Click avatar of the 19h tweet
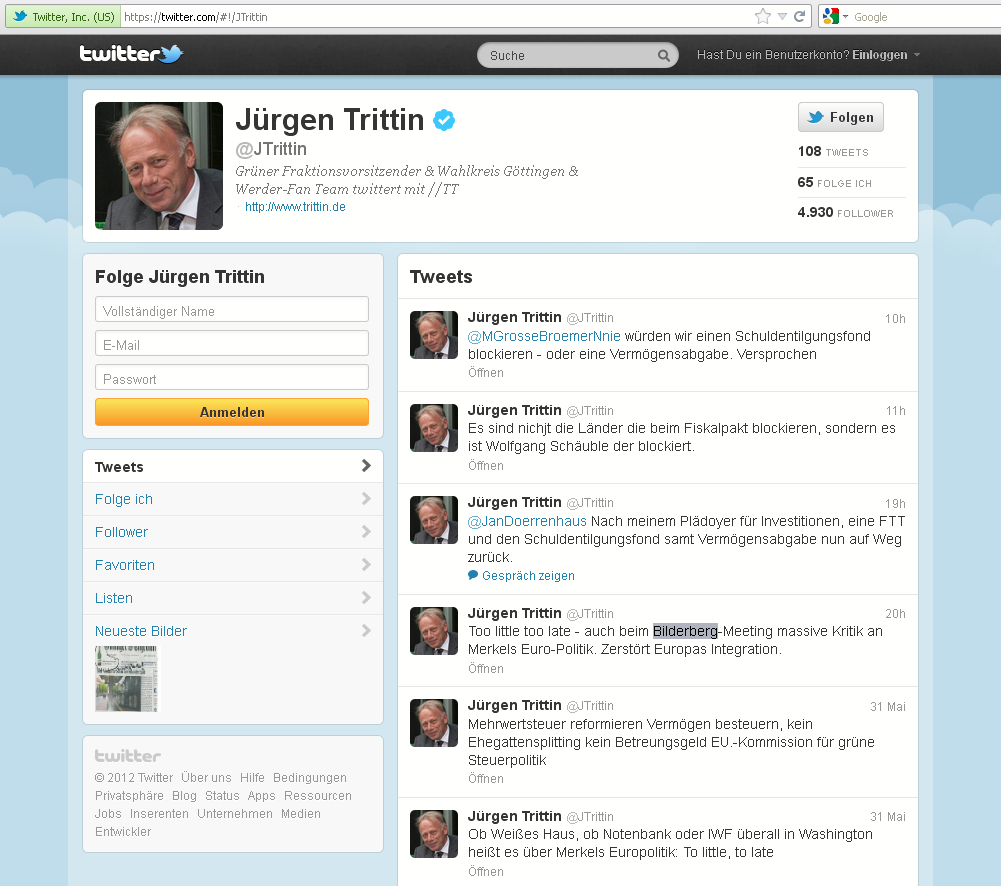Viewport: 1001px width, 886px height. (433, 520)
